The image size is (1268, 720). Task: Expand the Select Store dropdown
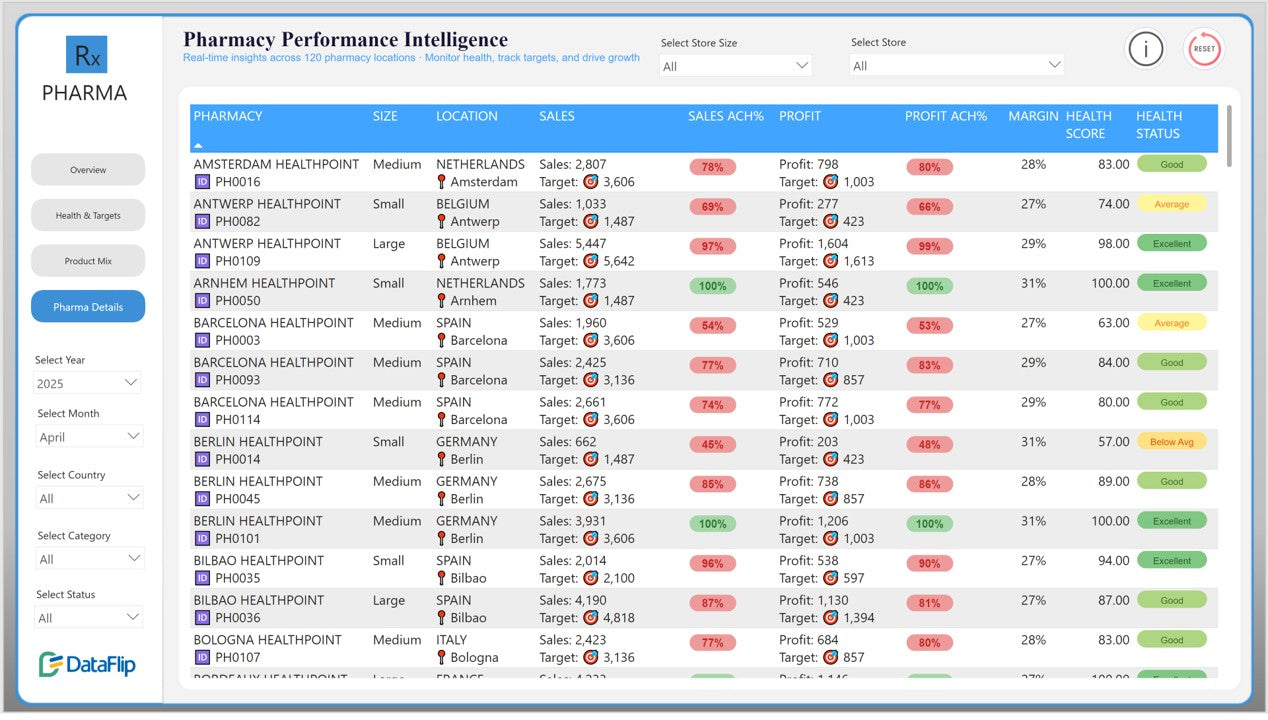point(955,66)
